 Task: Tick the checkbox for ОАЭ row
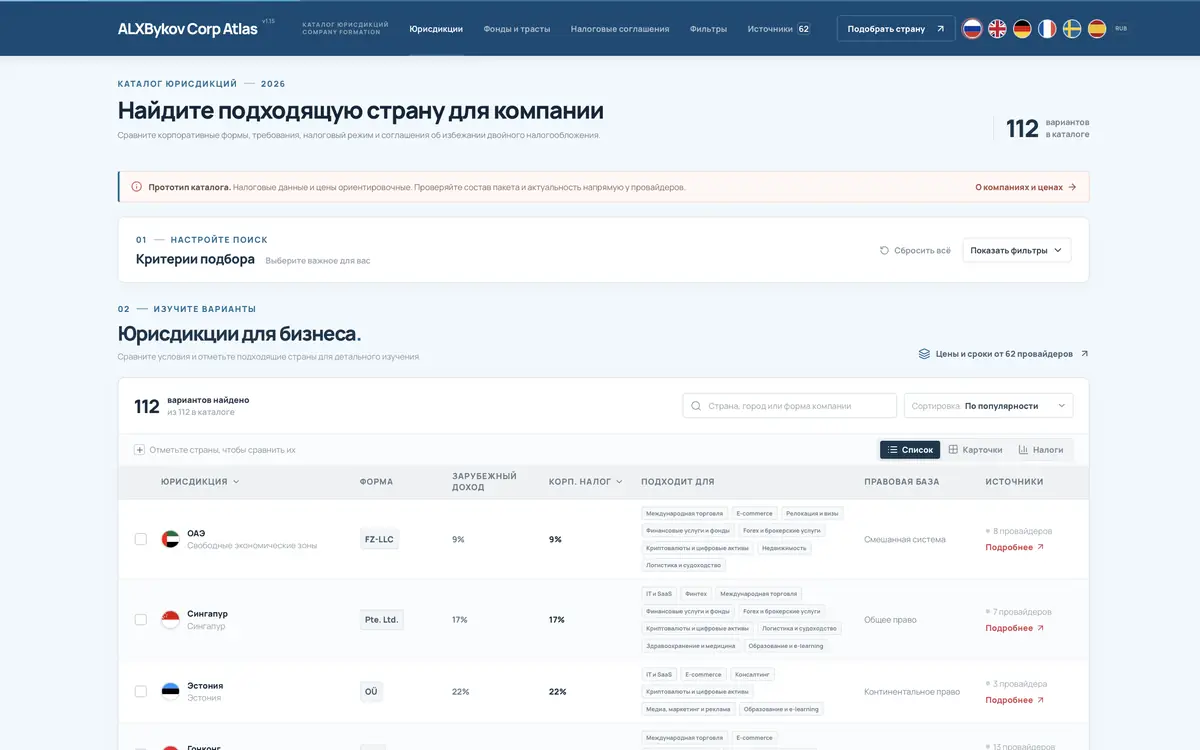click(x=140, y=539)
